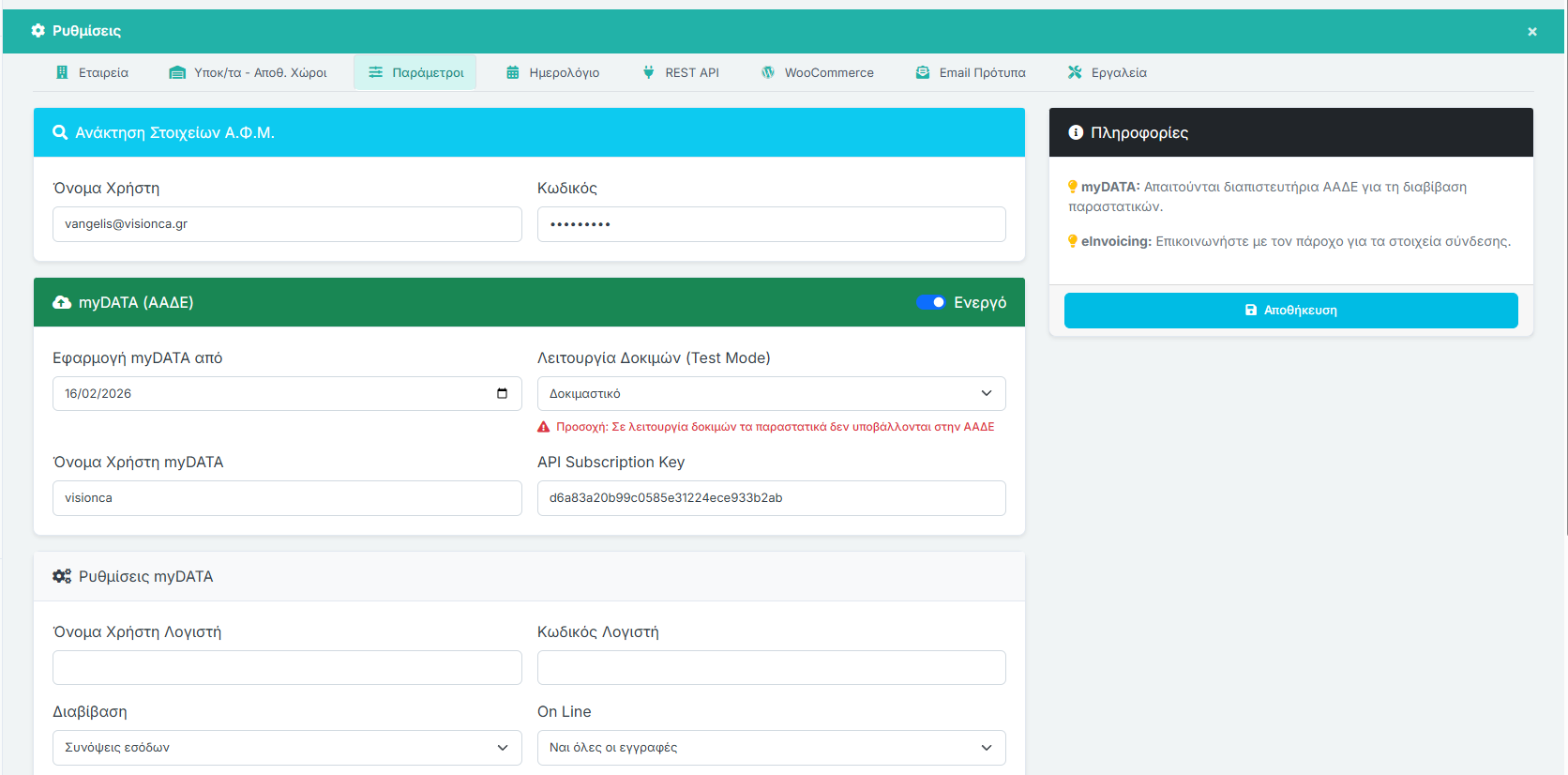This screenshot has width=1568, height=775.
Task: Open the REST API tab
Action: 681,72
